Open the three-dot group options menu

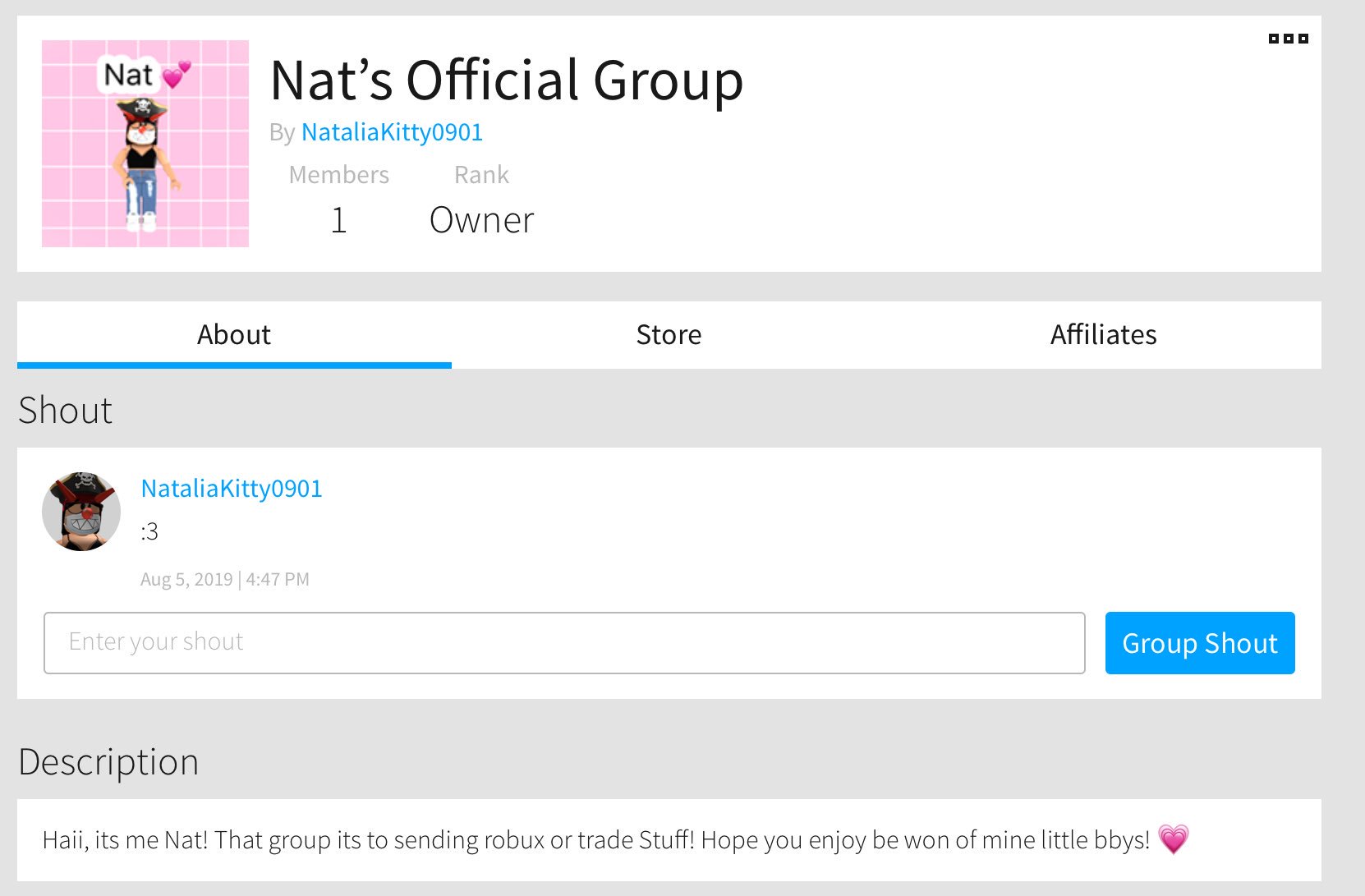[1288, 39]
